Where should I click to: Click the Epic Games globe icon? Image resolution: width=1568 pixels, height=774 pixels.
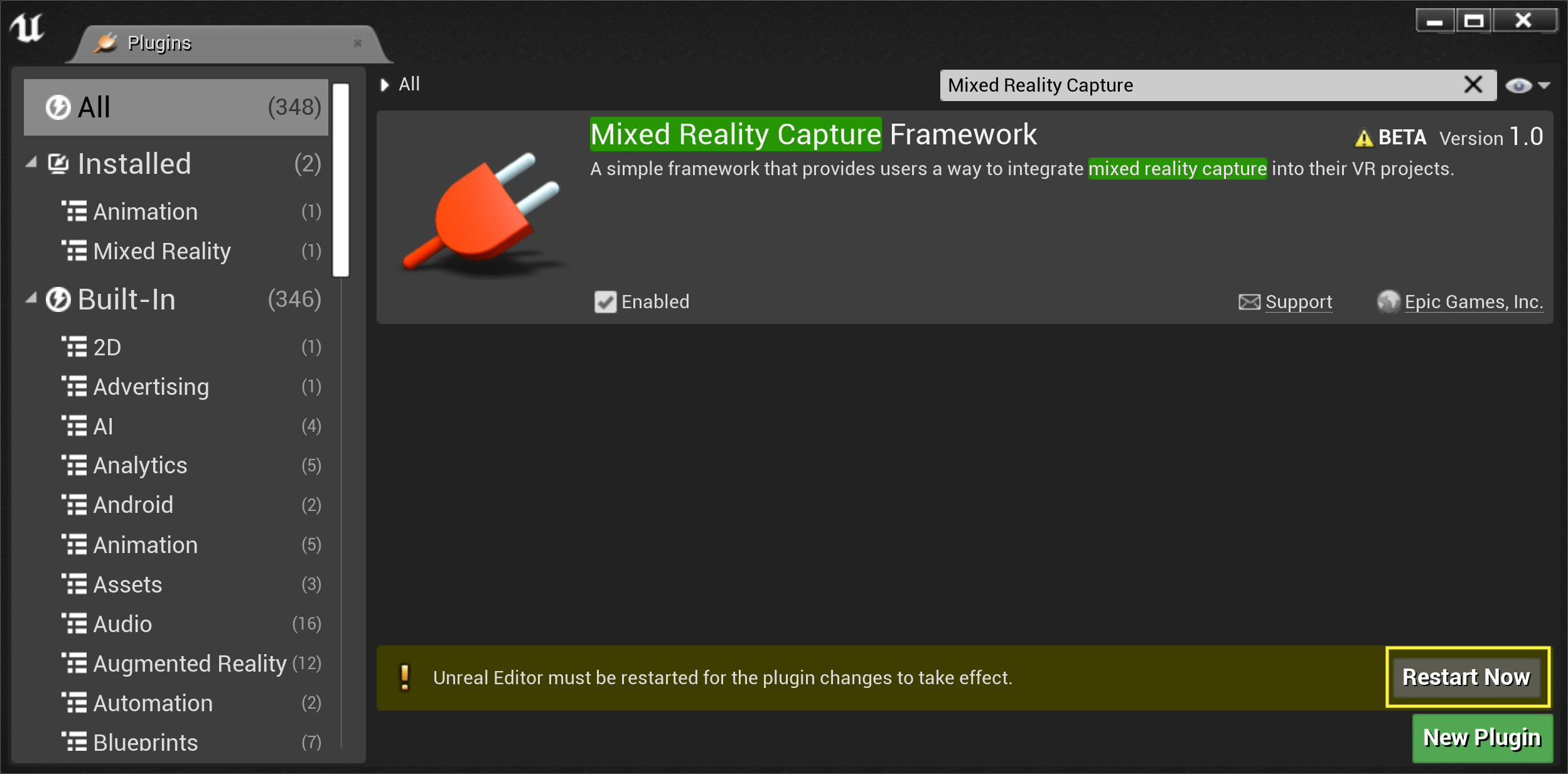click(1389, 301)
